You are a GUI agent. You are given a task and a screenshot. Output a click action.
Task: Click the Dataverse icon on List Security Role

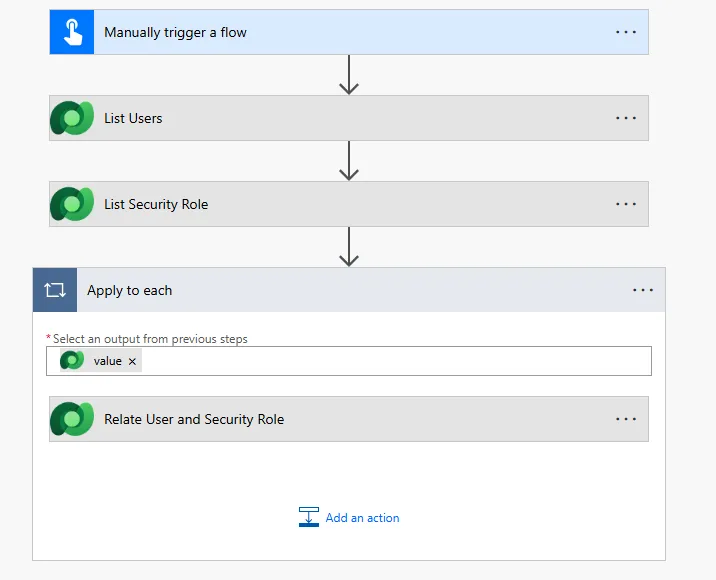pos(72,204)
